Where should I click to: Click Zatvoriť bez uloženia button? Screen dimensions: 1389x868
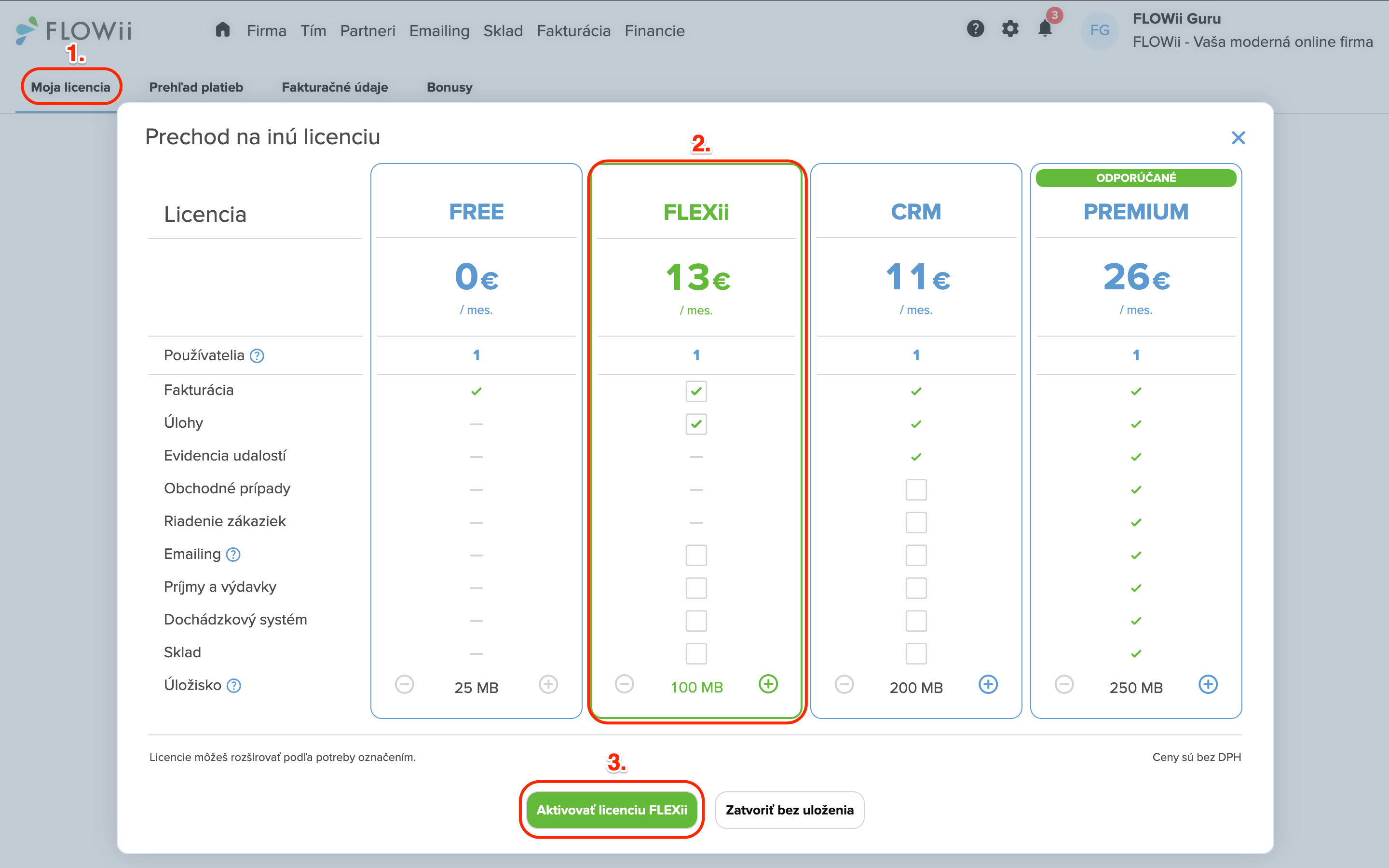coord(789,810)
